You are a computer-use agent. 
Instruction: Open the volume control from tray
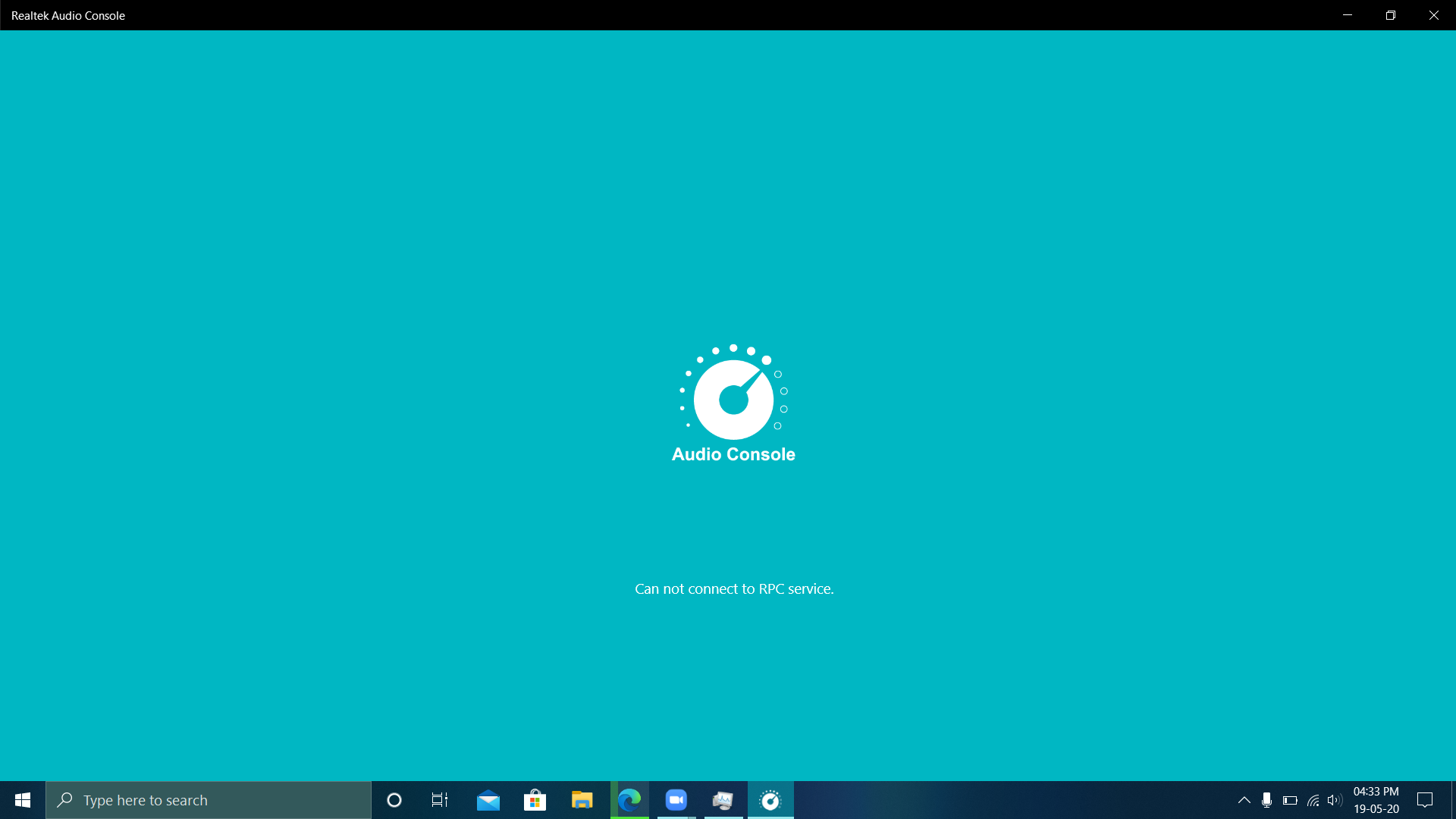click(1335, 800)
